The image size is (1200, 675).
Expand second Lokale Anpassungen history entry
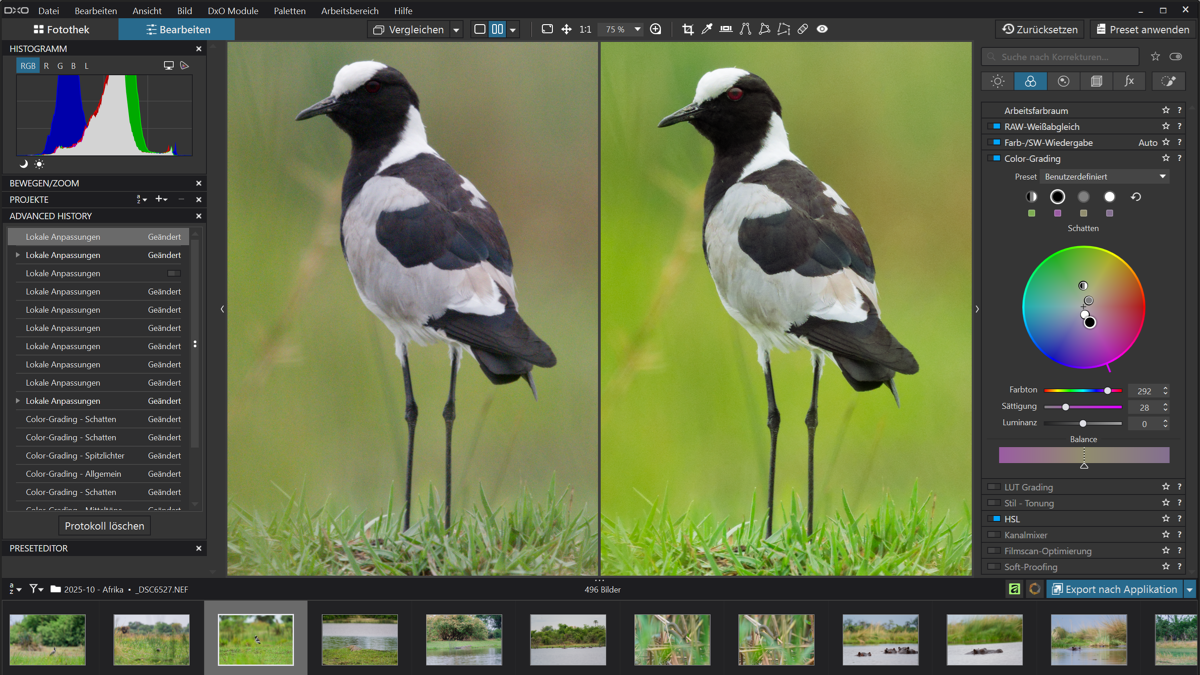pos(17,255)
